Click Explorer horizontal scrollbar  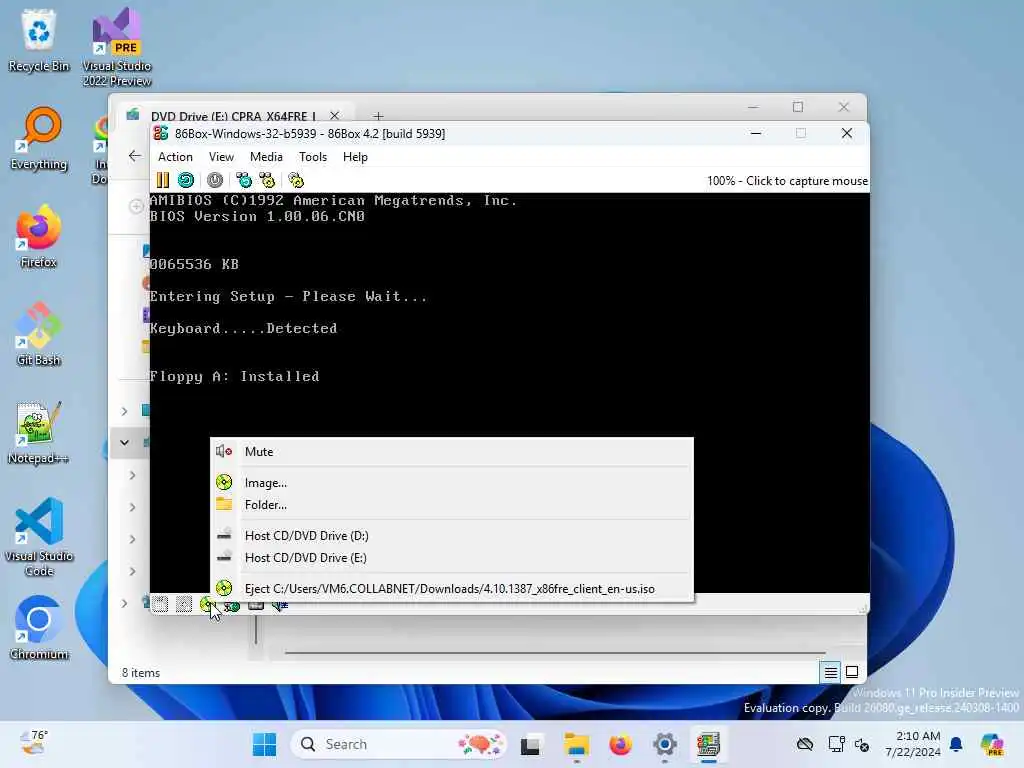[x=555, y=652]
